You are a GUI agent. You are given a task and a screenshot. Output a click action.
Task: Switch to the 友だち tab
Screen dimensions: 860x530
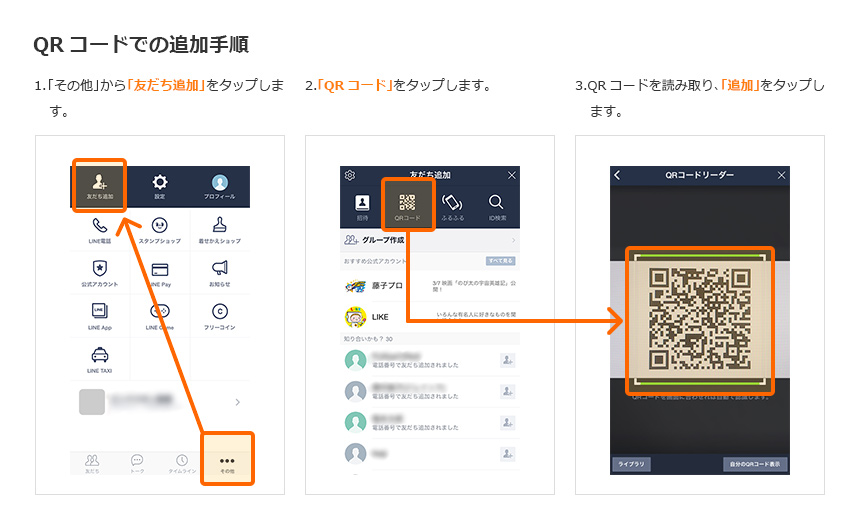(92, 464)
